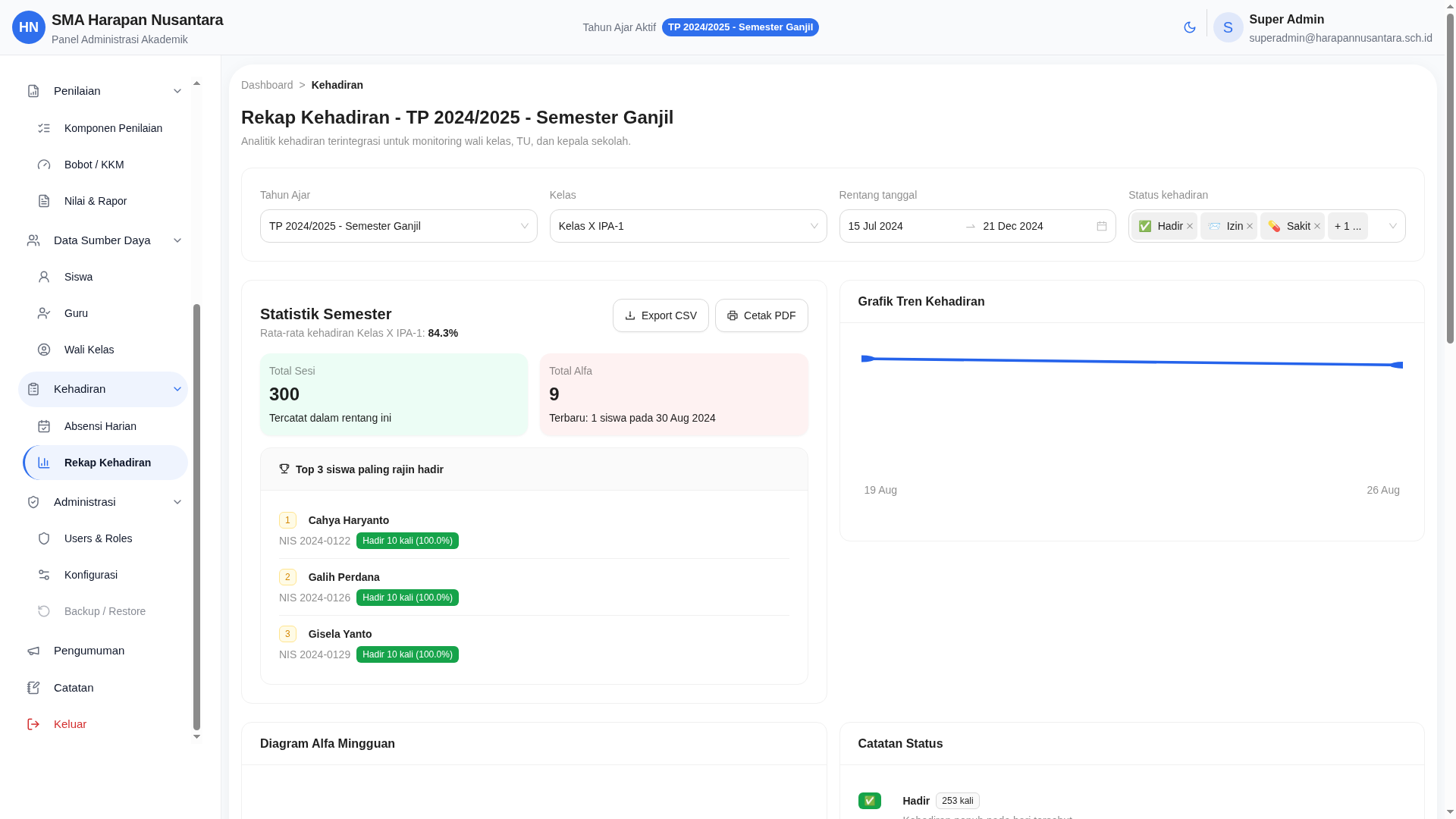Click the Bobot / KKM gauge icon
This screenshot has height=819, width=1456.
(x=44, y=165)
